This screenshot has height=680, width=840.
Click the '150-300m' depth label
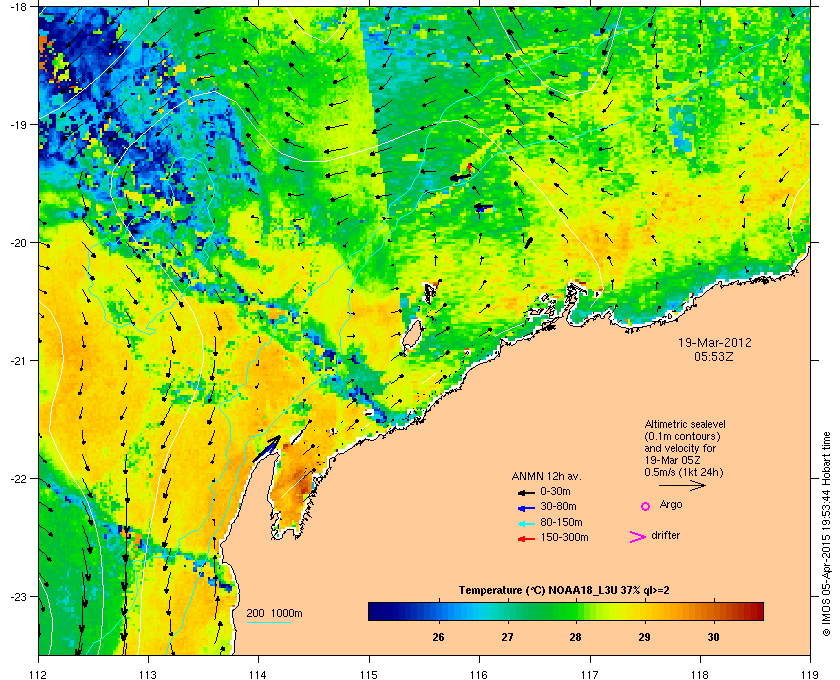(564, 537)
